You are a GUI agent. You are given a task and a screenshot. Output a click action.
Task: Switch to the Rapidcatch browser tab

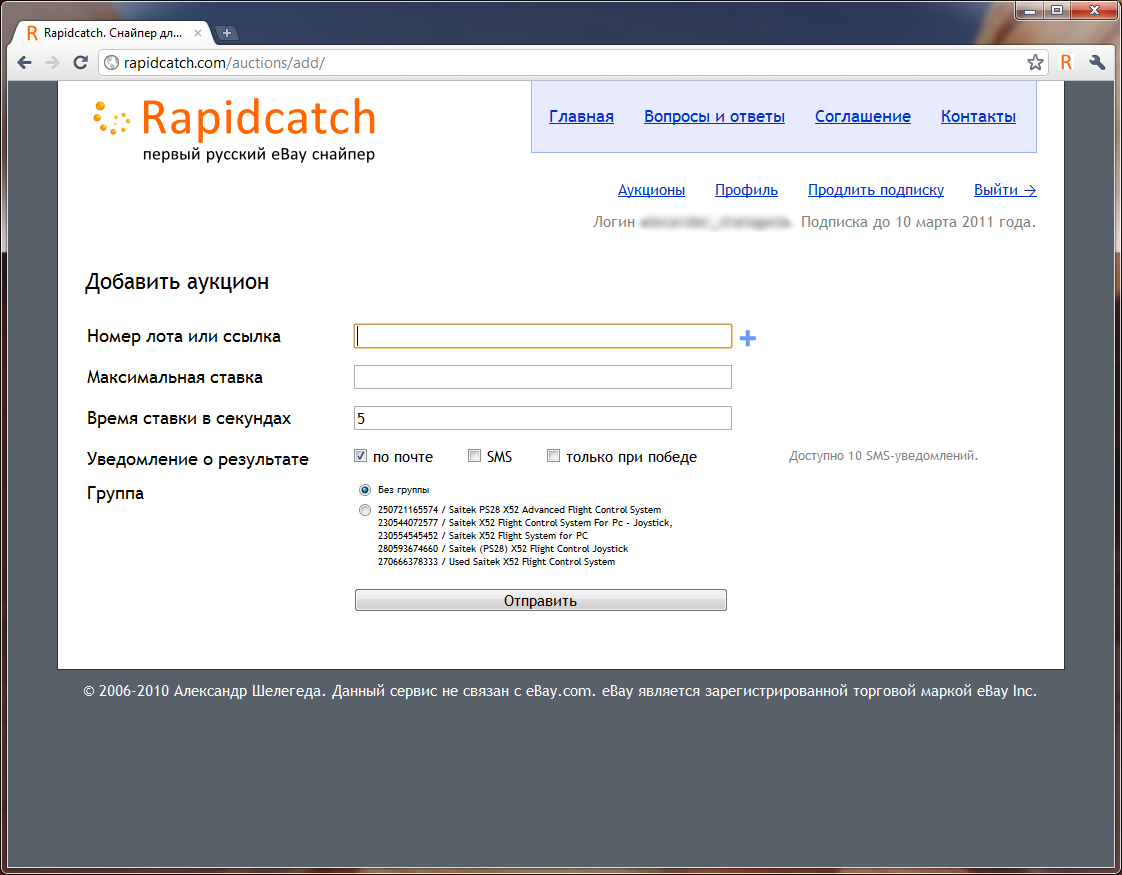coord(112,33)
